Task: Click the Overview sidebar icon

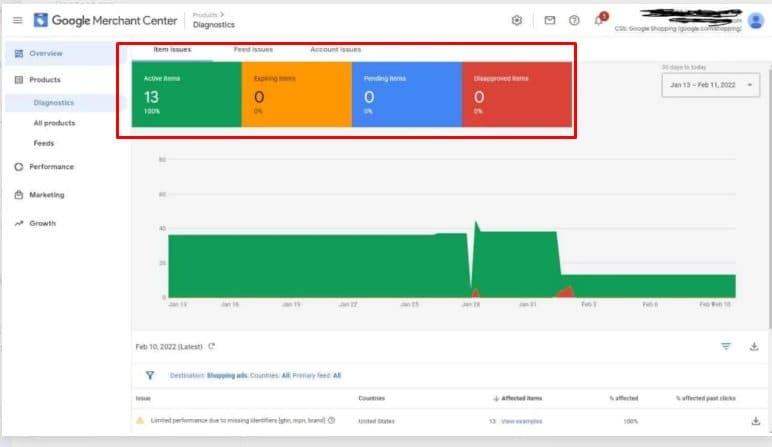Action: [19, 53]
